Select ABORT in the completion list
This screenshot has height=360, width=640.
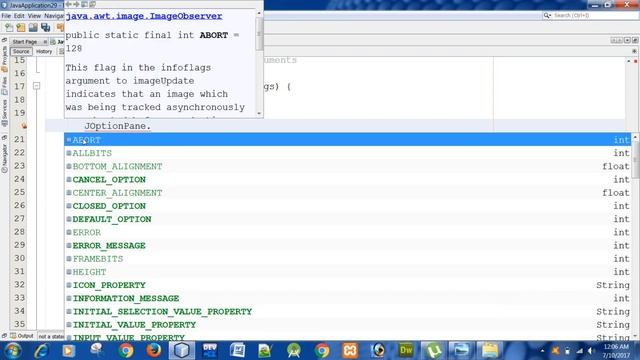348,140
